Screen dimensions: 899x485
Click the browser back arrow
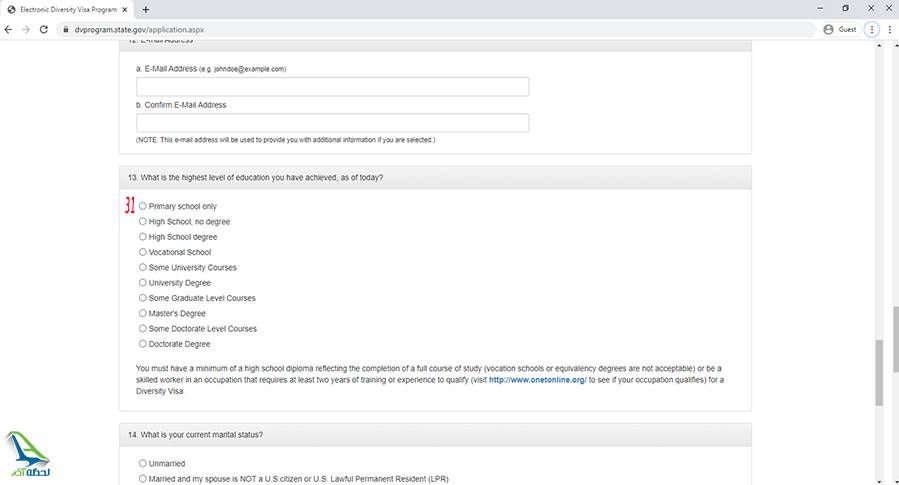click(x=9, y=29)
